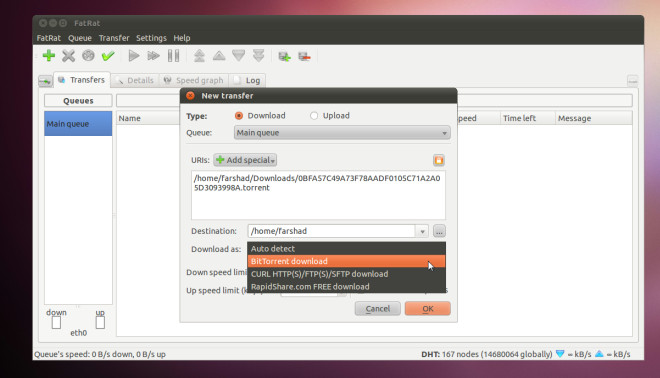Click the X delete transfer toolbar icon
660x378 pixels.
click(68, 56)
